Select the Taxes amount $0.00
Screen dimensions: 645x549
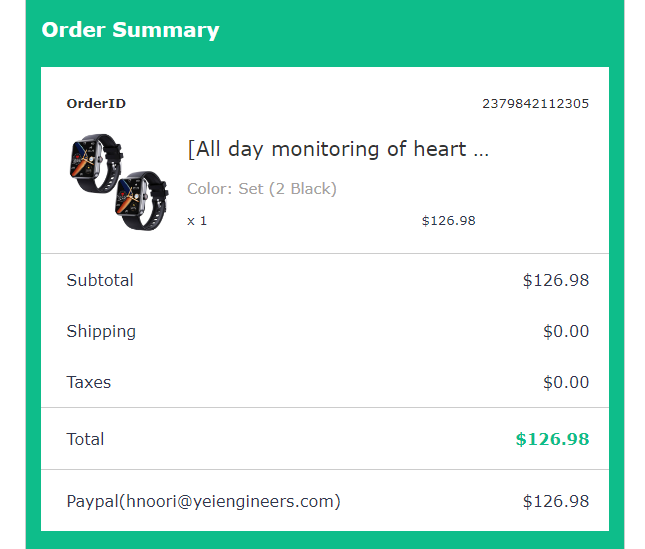566,382
